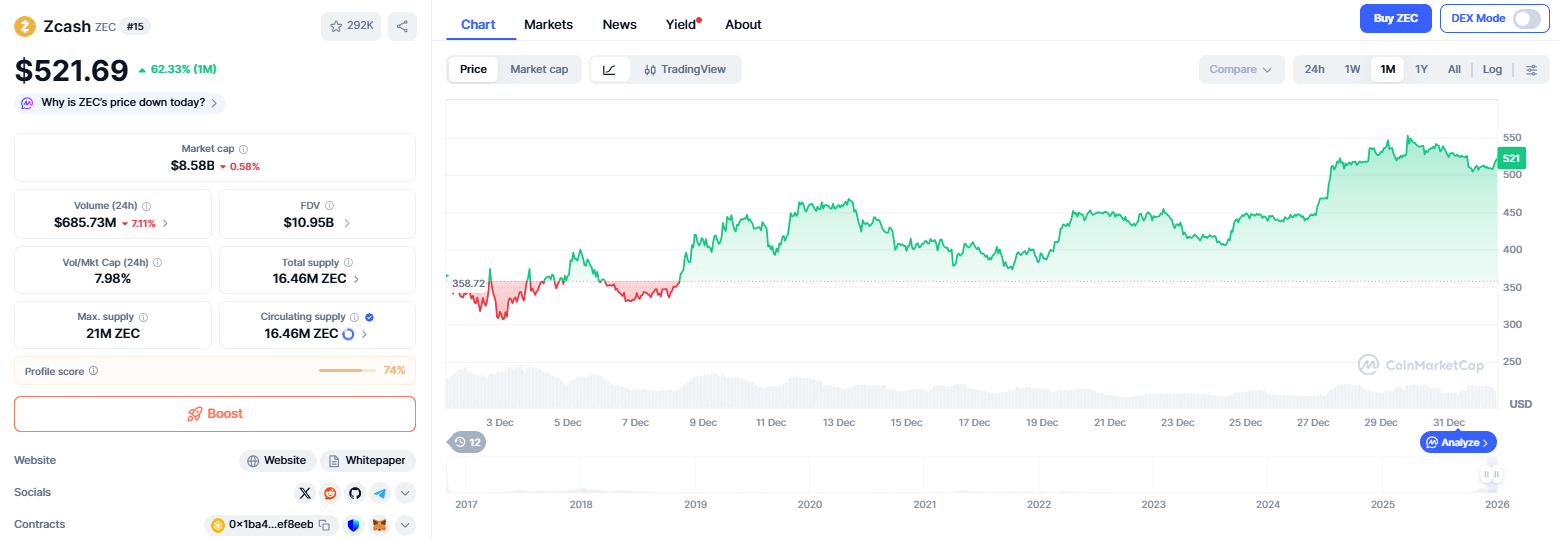Open the X (Twitter) social link
This screenshot has width=1560, height=539.
coord(306,493)
